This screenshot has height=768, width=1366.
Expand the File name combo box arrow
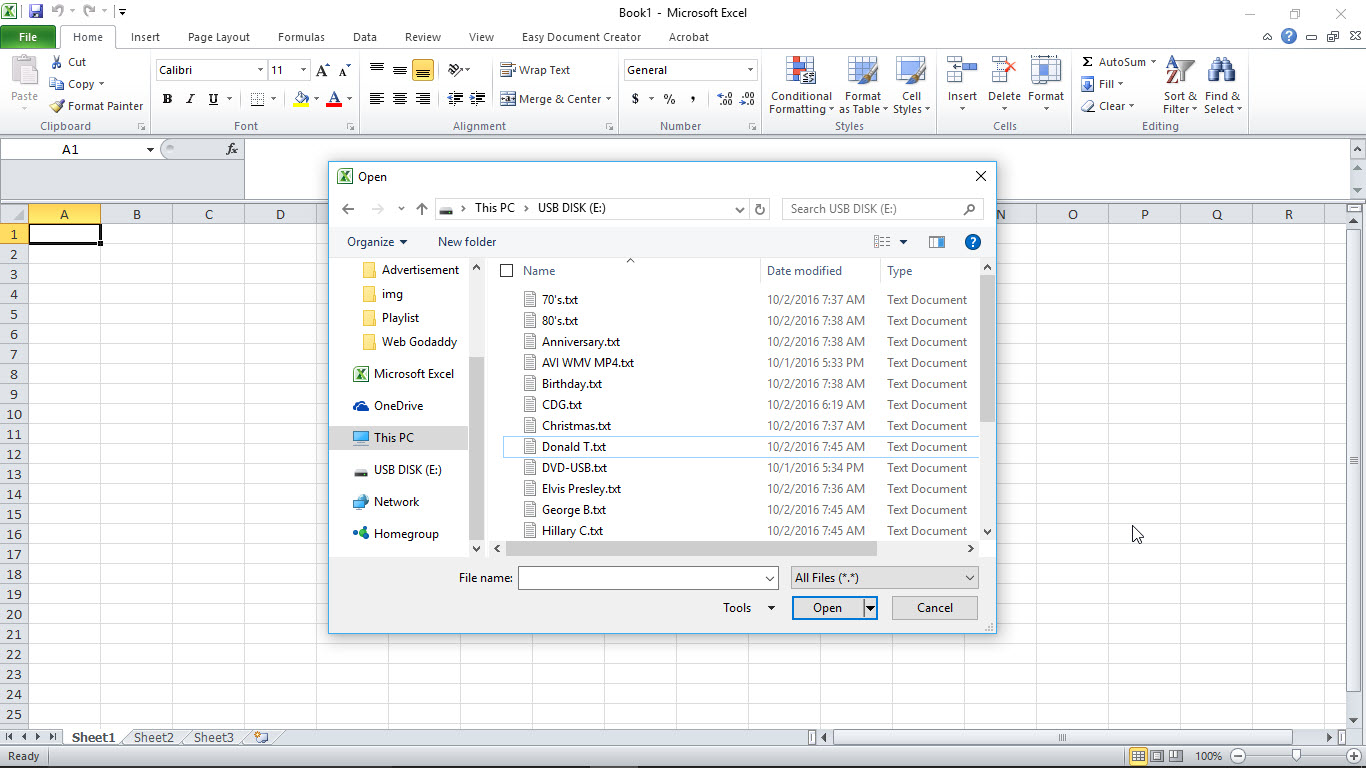click(770, 578)
